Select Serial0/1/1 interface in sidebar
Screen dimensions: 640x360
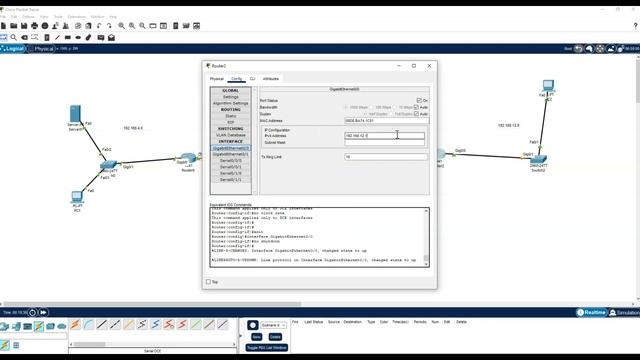(231, 180)
